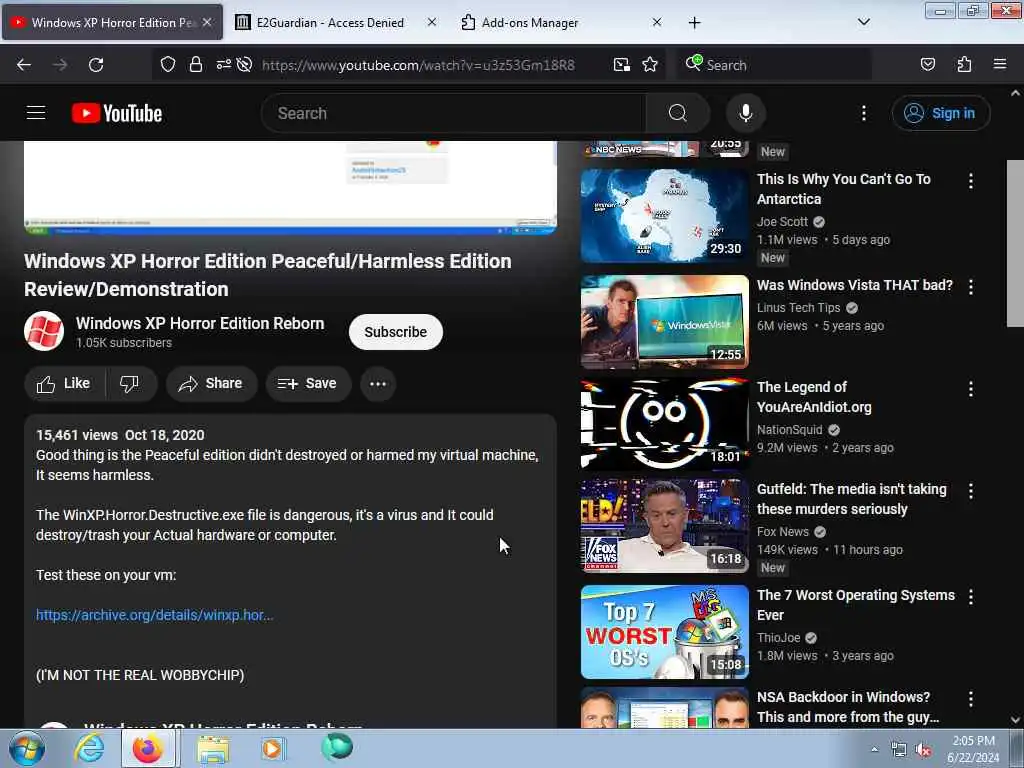
Task: Open the YouTube guide hamburger menu
Action: click(x=36, y=113)
